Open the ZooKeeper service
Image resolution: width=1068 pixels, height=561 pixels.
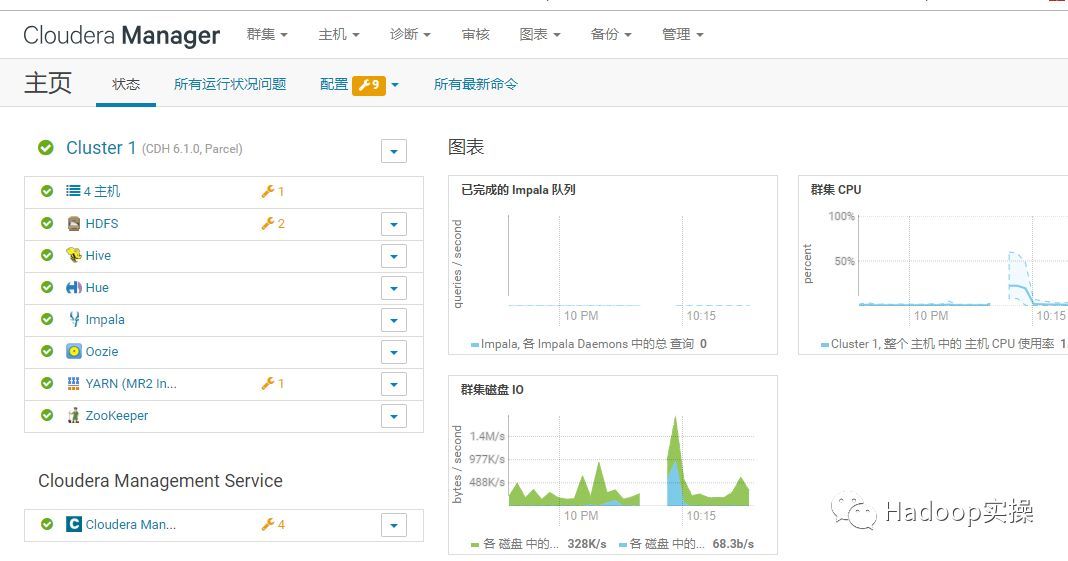[116, 415]
